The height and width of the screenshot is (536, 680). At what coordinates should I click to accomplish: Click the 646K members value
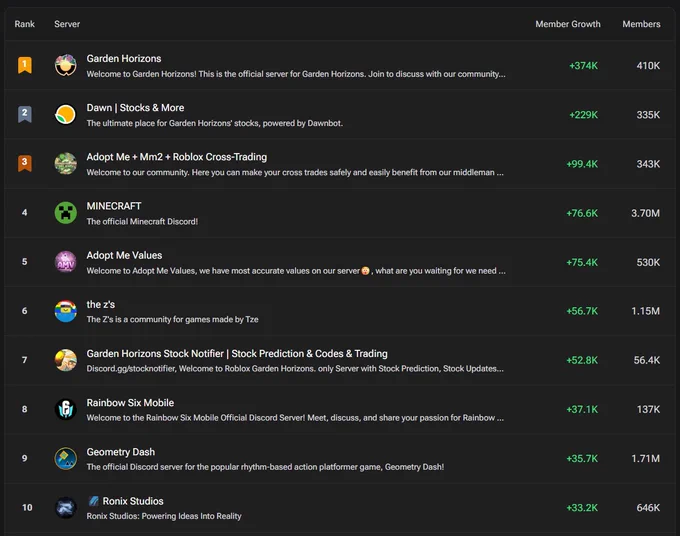[648, 508]
